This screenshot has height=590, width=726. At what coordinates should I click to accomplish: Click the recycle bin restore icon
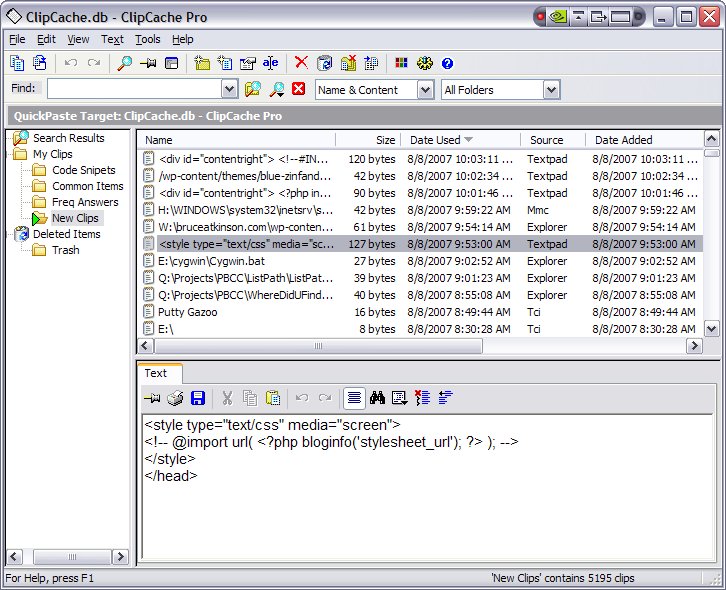(x=325, y=63)
